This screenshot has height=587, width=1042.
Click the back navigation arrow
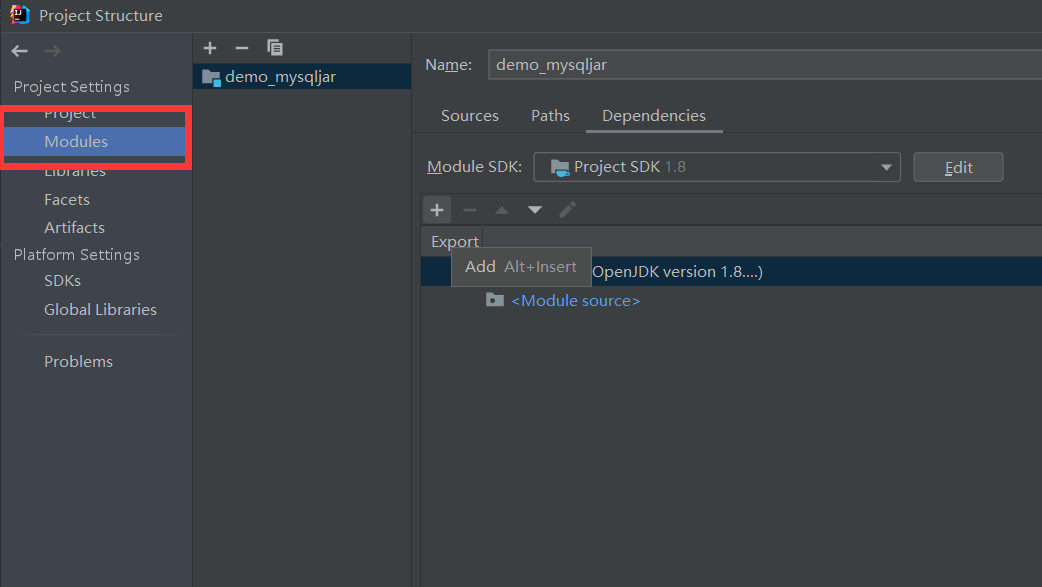click(x=19, y=51)
